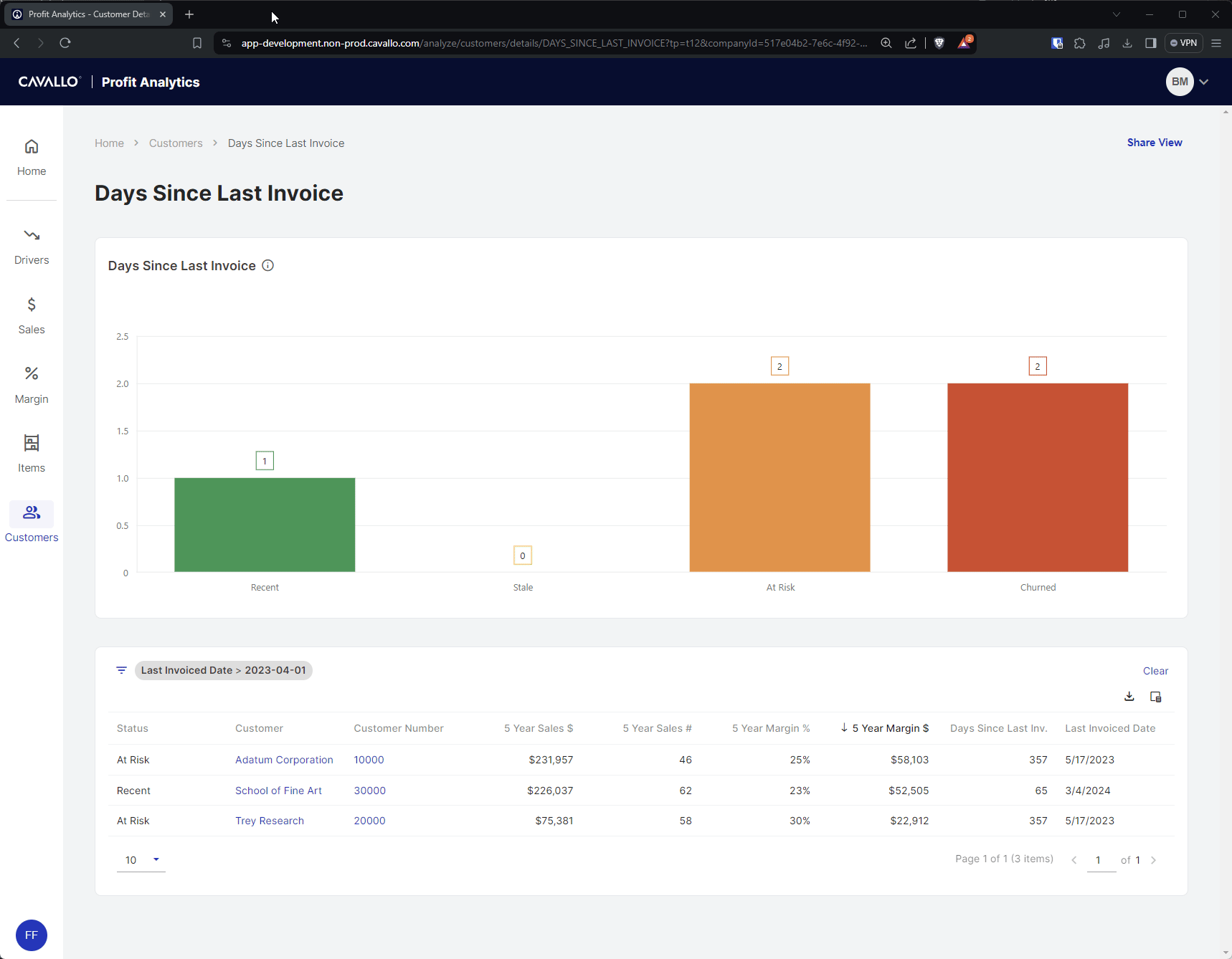The height and width of the screenshot is (959, 1232).
Task: Click the page number input field
Action: [x=1101, y=860]
